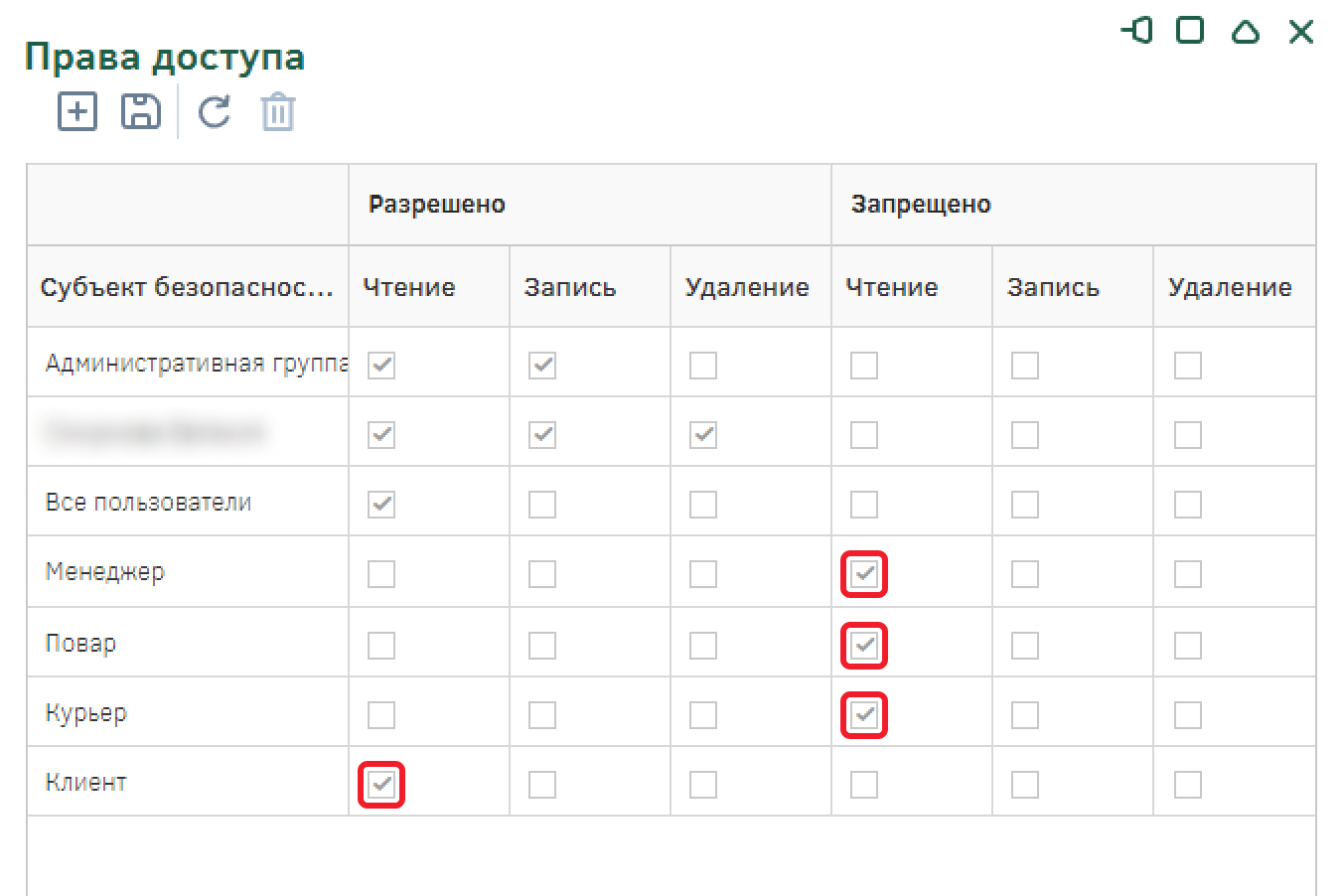Toggle allowed delete for Административная группа
This screenshot has width=1343, height=896.
tap(703, 366)
